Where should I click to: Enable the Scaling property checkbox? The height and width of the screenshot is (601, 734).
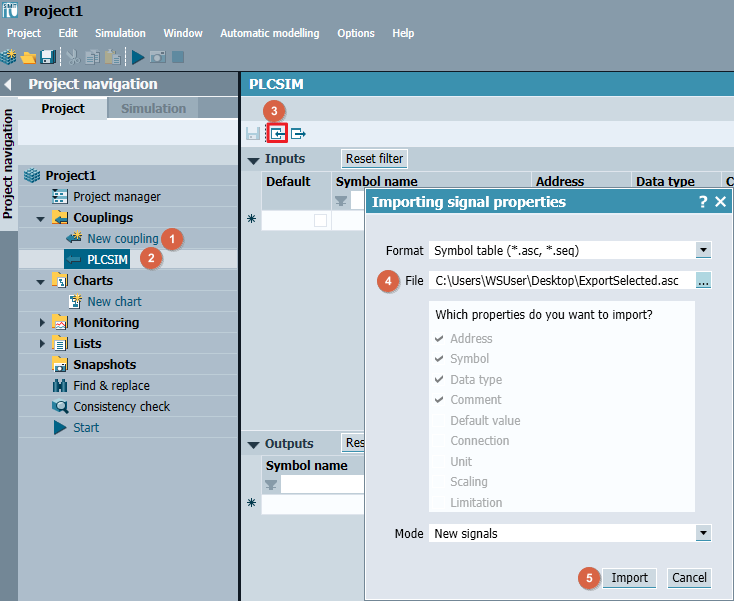point(439,482)
